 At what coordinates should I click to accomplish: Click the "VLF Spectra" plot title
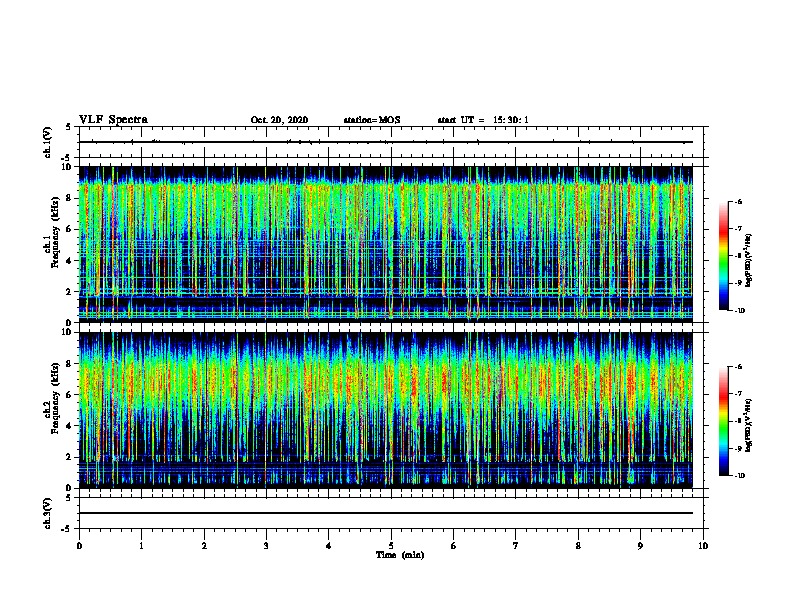click(x=113, y=120)
